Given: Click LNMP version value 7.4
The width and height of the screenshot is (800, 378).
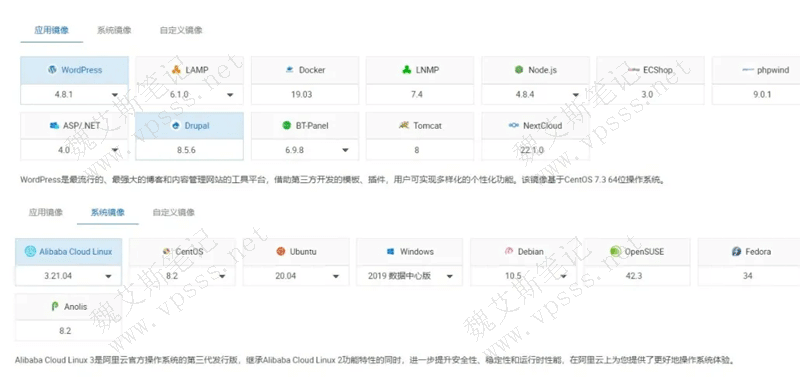Looking at the screenshot, I should pyautogui.click(x=417, y=94).
